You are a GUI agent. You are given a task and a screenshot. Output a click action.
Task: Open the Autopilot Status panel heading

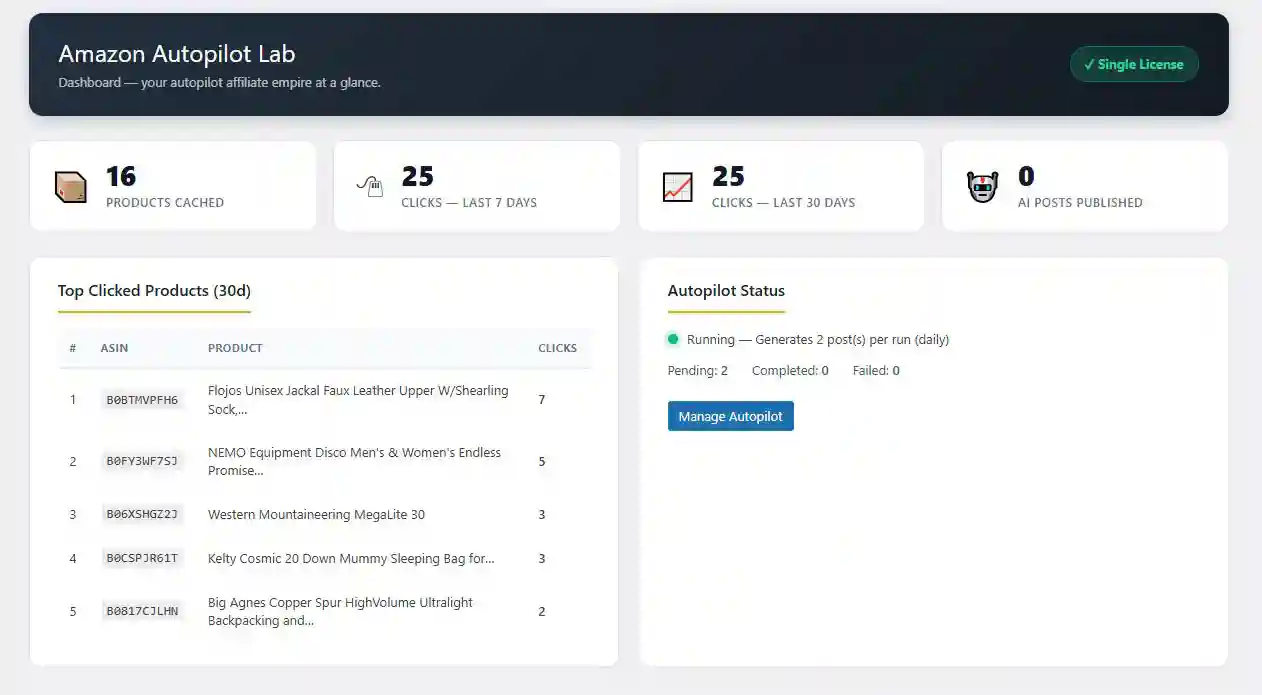(x=726, y=291)
